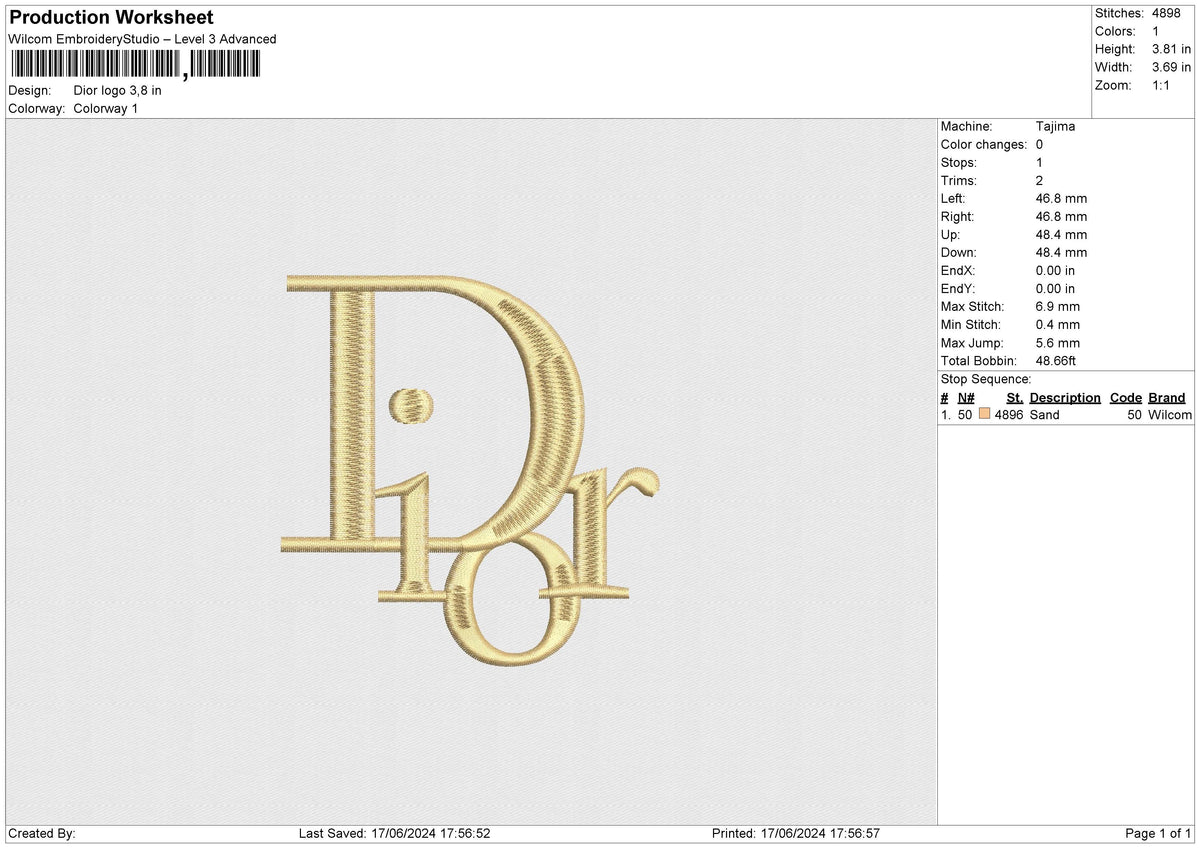Viewport: 1200px width, 848px height.
Task: Click the EndY value 0.00 in
Action: point(1056,289)
